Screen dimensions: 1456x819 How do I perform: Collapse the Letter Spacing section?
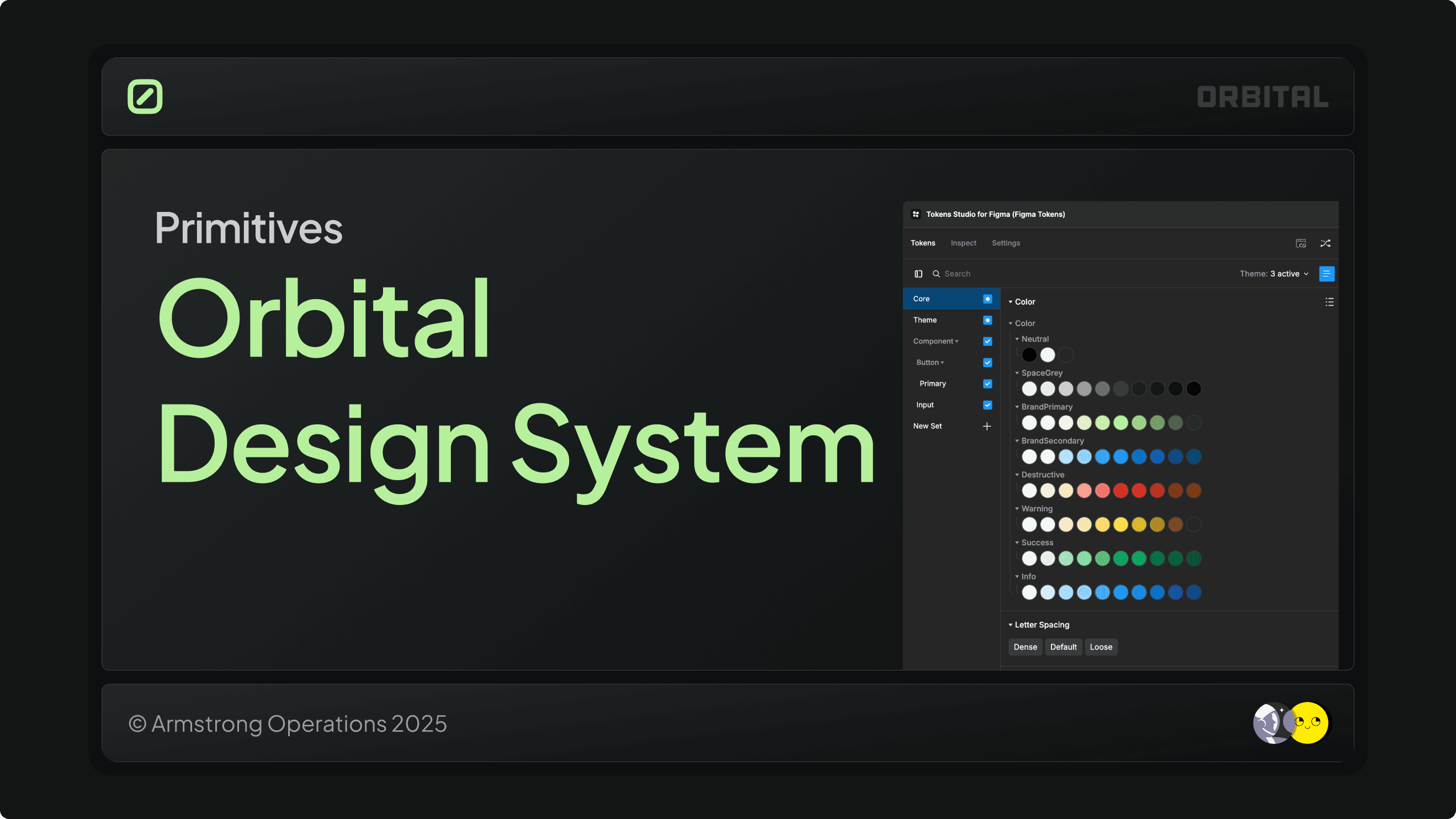(1010, 625)
